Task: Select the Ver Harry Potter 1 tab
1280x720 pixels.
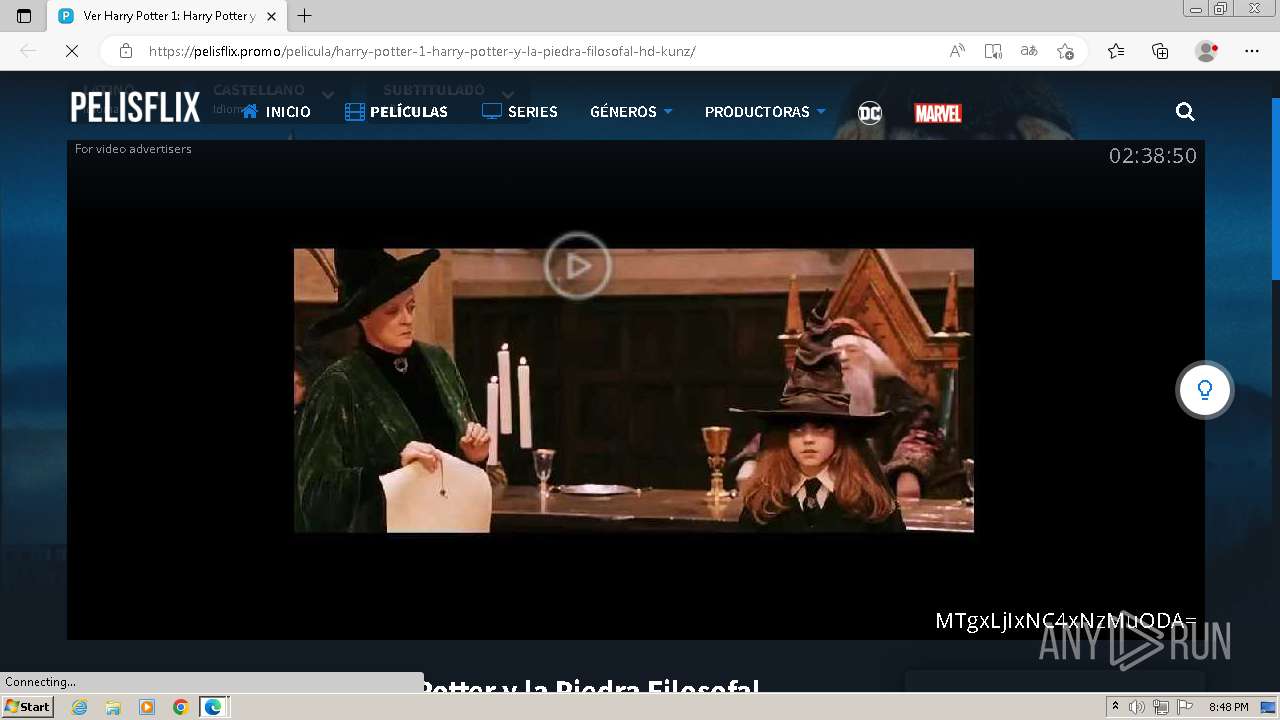Action: [168, 16]
